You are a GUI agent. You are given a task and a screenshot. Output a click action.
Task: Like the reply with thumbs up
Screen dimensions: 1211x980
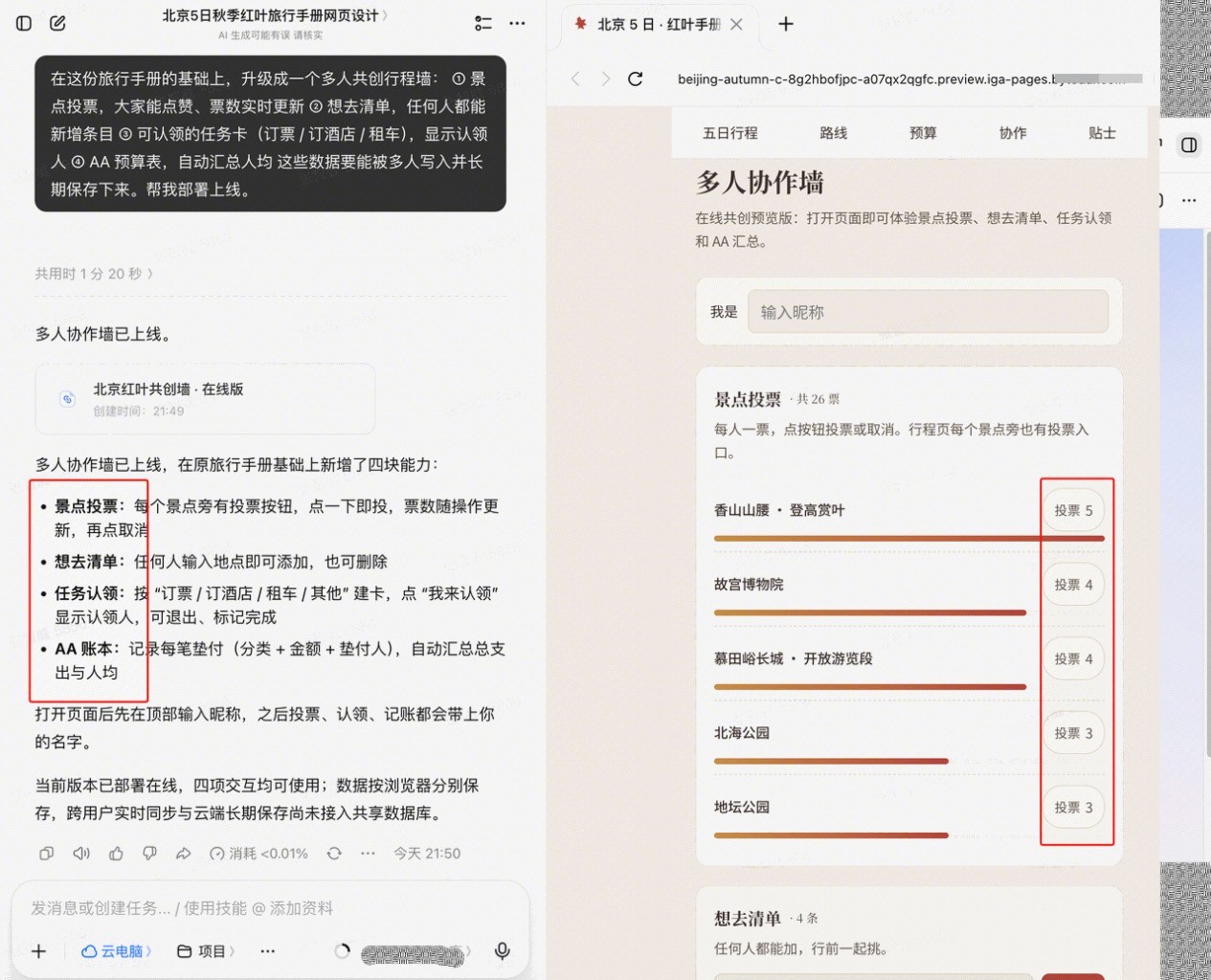tap(116, 853)
